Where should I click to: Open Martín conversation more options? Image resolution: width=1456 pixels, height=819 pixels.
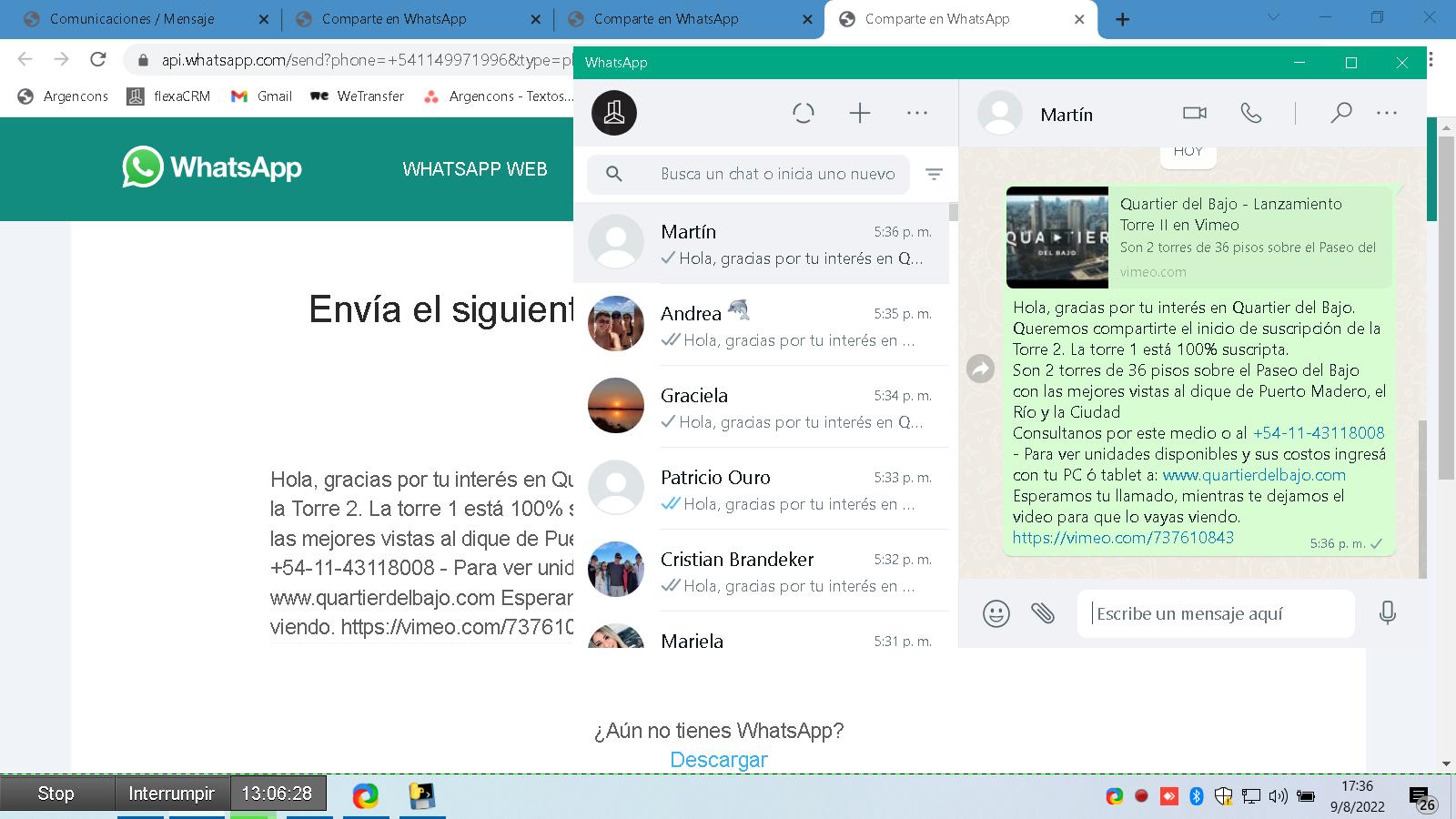click(1387, 113)
